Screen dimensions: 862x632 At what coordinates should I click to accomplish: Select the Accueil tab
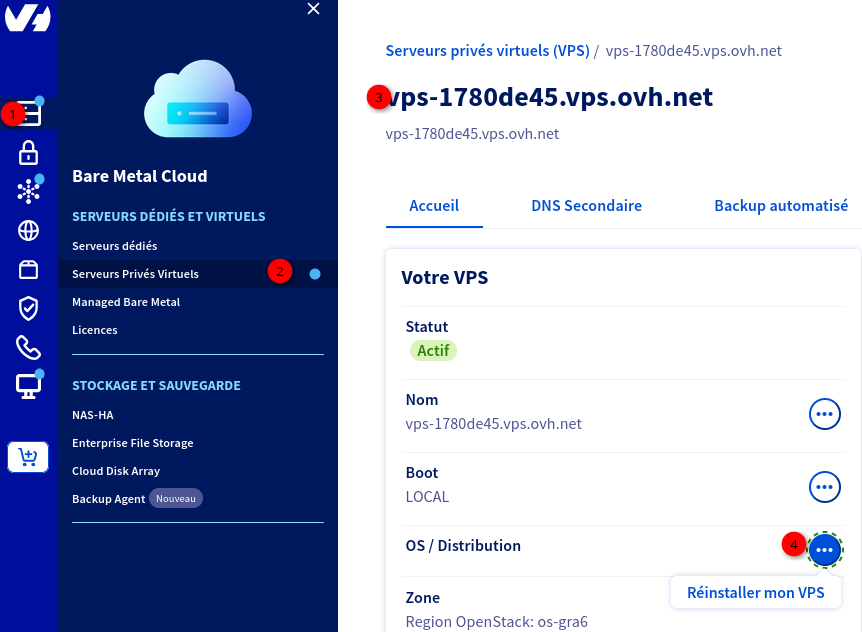point(434,206)
